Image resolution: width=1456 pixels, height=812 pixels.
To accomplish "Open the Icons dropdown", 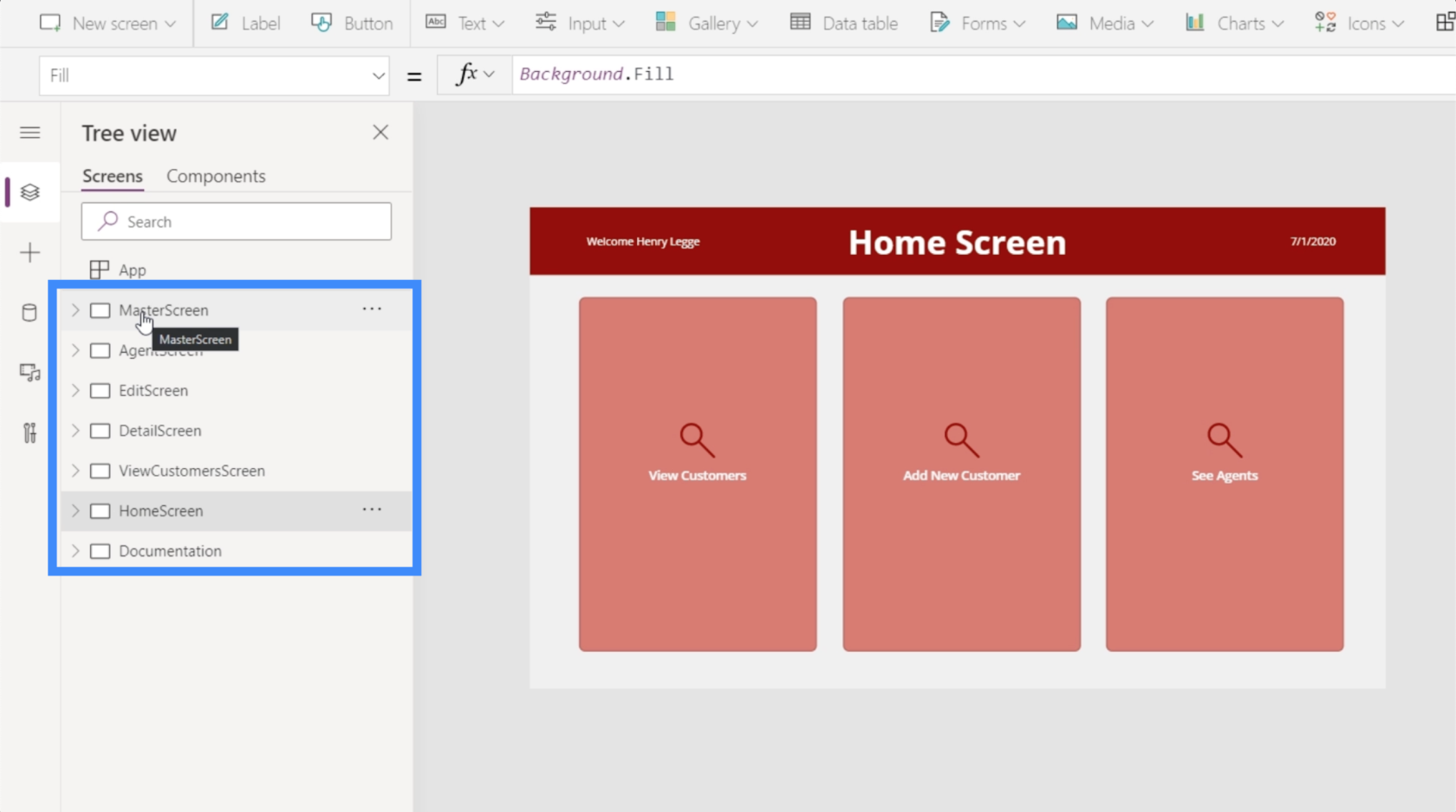I will [1359, 23].
